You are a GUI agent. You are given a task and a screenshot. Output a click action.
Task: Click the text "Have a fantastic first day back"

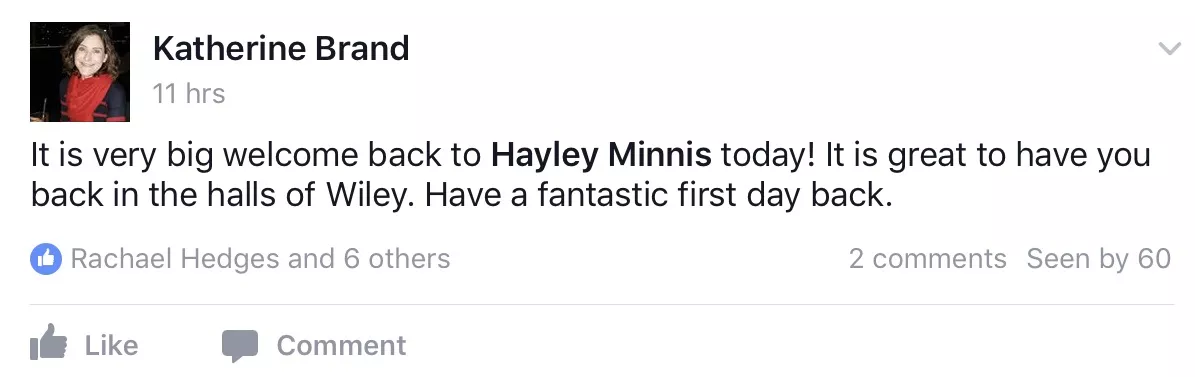(658, 196)
